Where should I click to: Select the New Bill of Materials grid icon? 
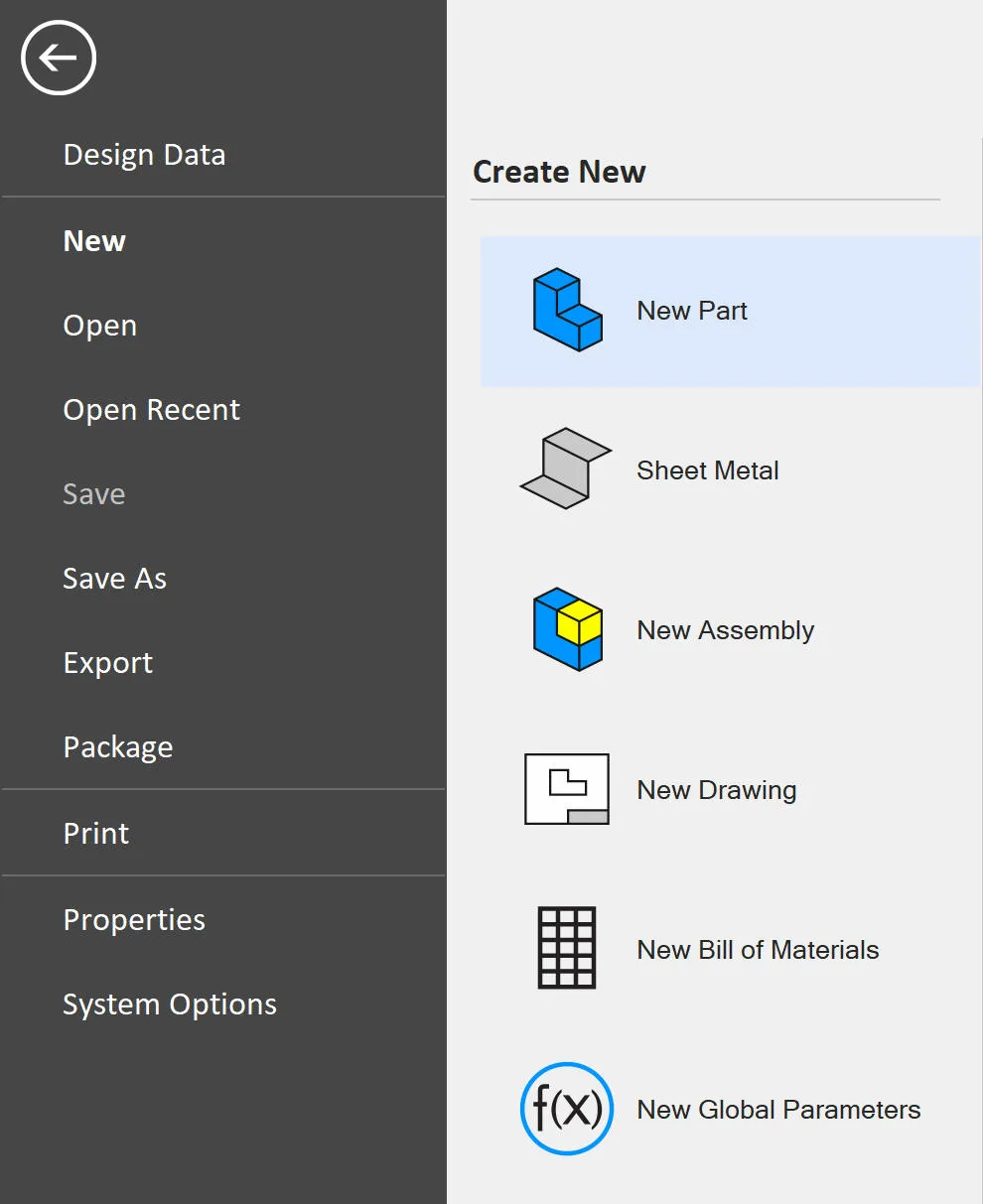click(567, 948)
